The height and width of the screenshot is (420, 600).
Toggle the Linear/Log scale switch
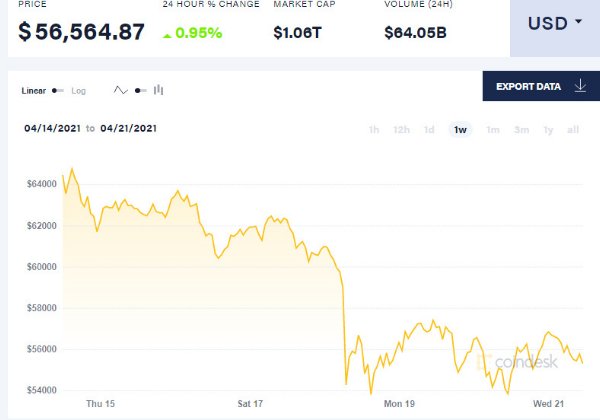point(58,91)
